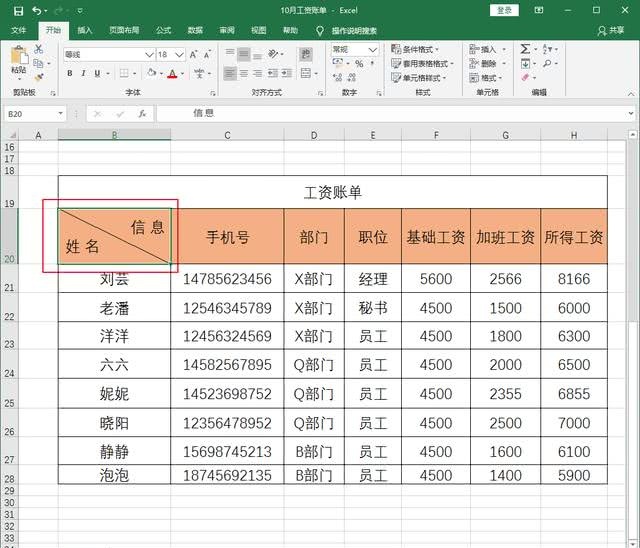This screenshot has width=640, height=548.
Task: Decrease font size with the smaller A
Action: [207, 54]
